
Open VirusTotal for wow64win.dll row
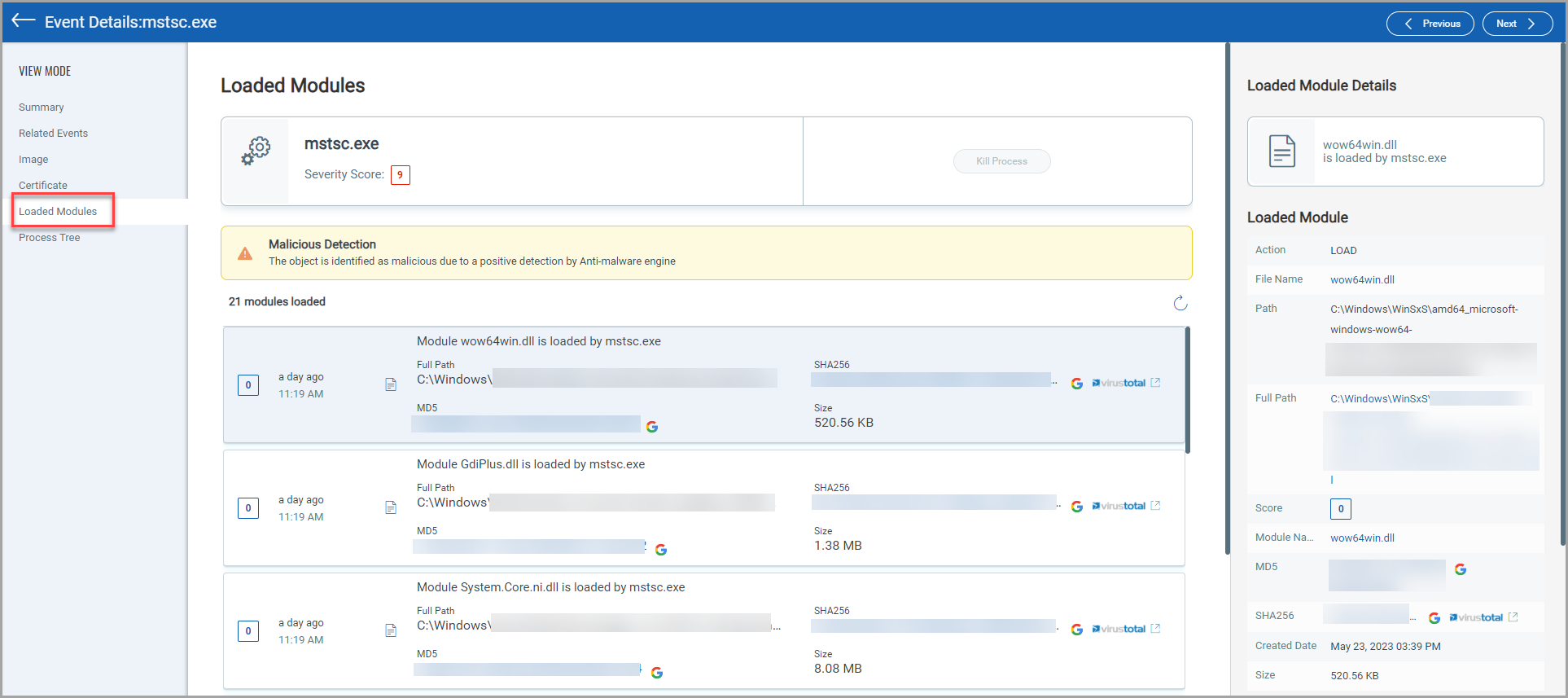tap(1126, 383)
